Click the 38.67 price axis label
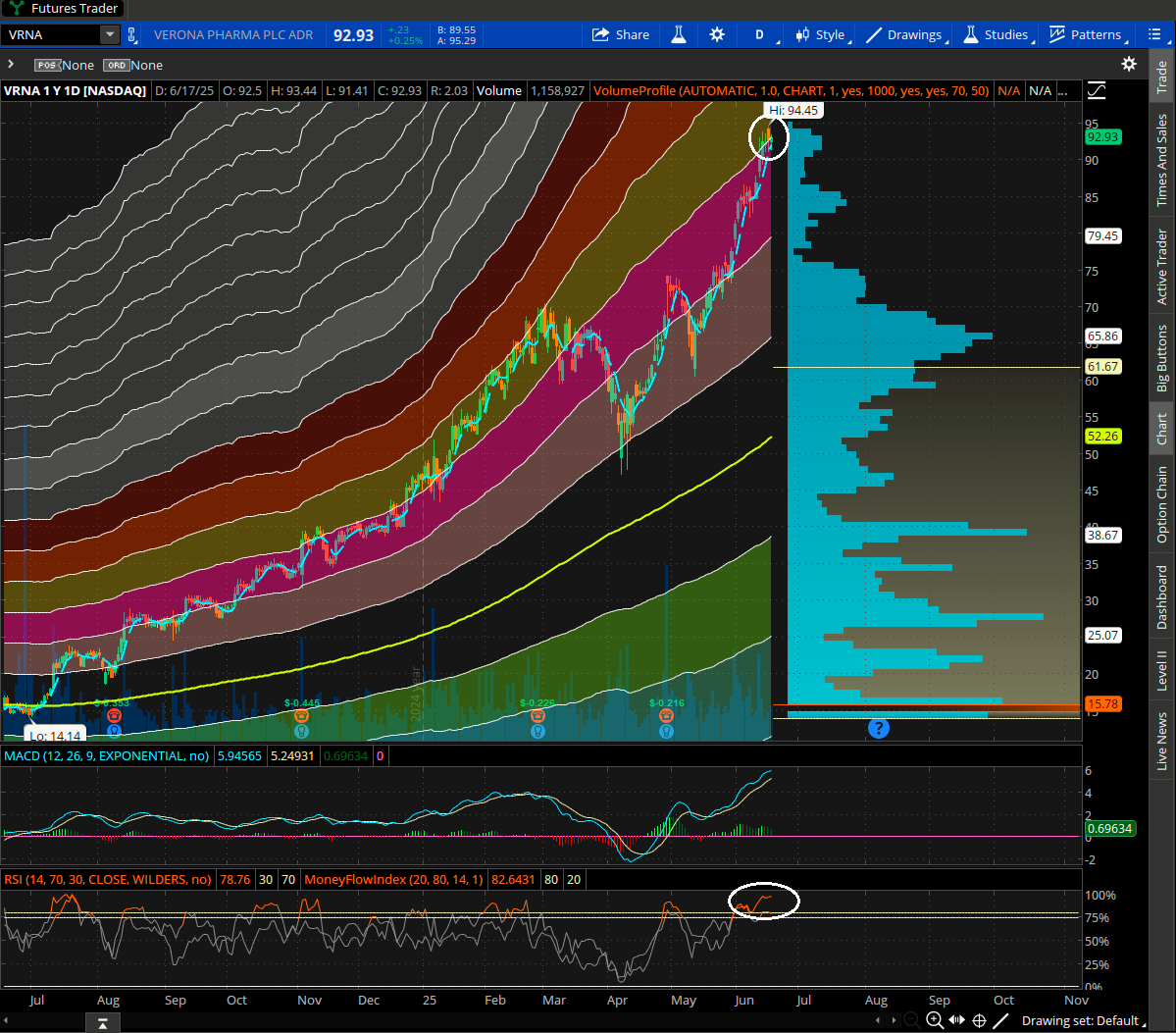The height and width of the screenshot is (1033, 1176). click(1102, 535)
